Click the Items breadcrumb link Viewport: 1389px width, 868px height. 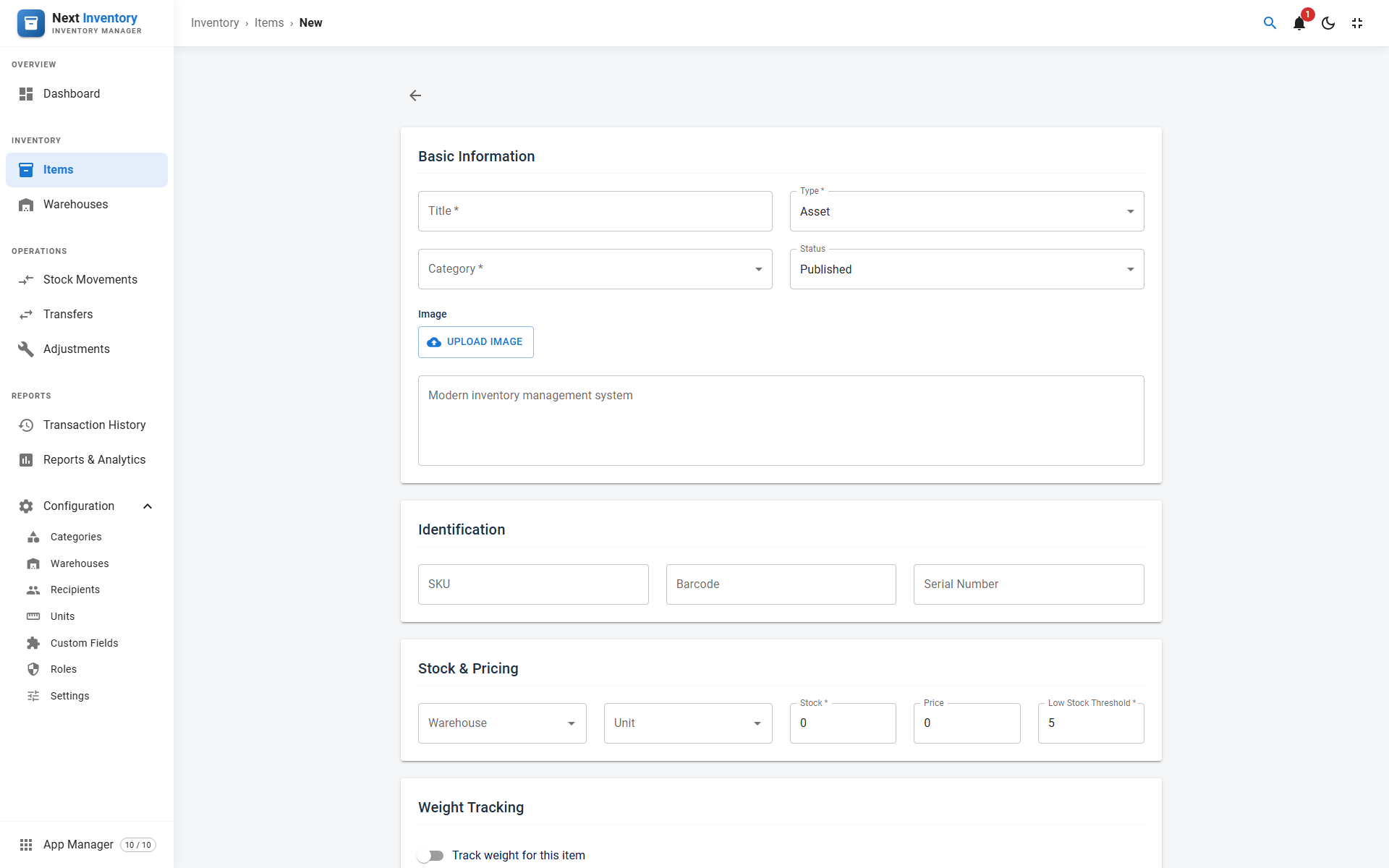coord(269,23)
